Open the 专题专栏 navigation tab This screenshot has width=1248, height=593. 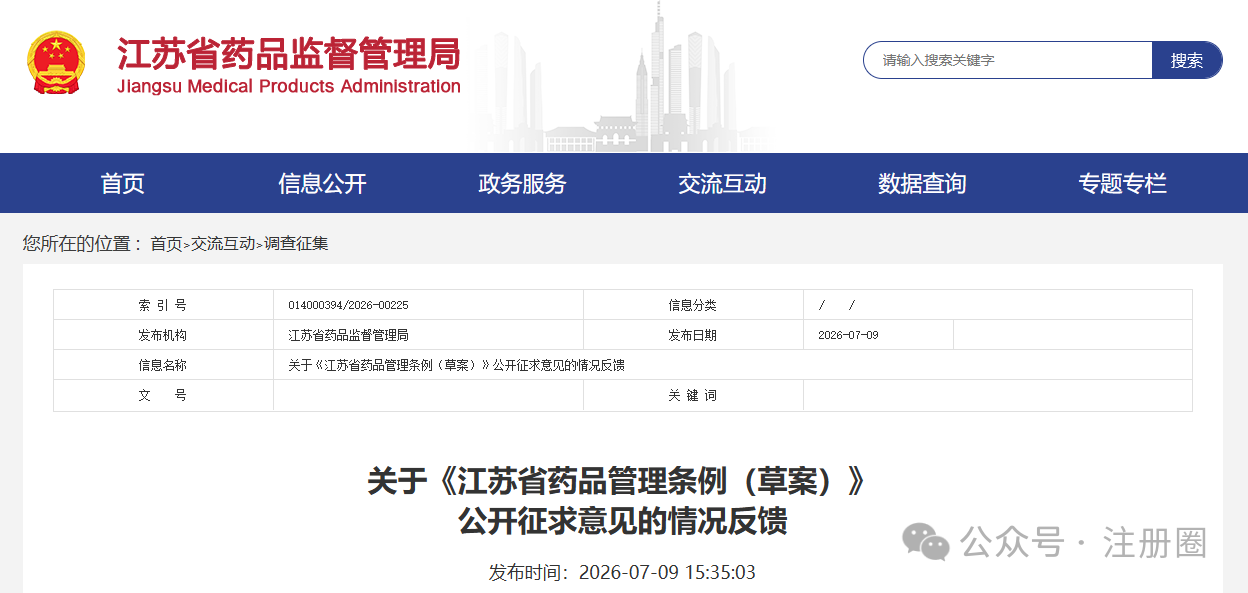click(1123, 183)
